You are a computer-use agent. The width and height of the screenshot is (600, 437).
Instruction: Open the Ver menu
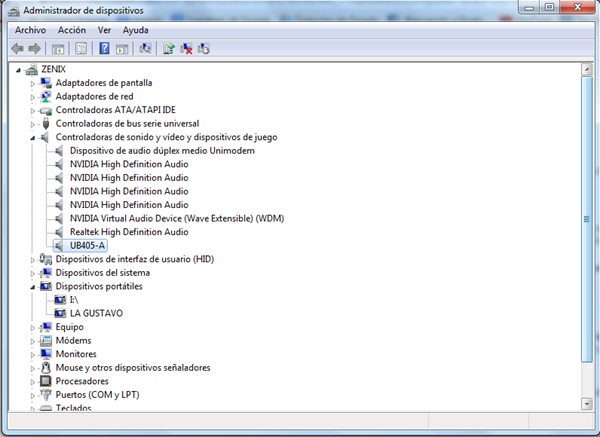(104, 30)
